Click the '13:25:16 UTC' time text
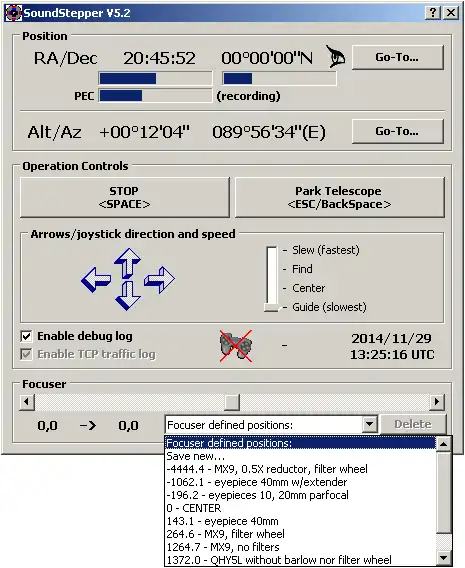Image resolution: width=465 pixels, height=568 pixels. click(x=392, y=355)
